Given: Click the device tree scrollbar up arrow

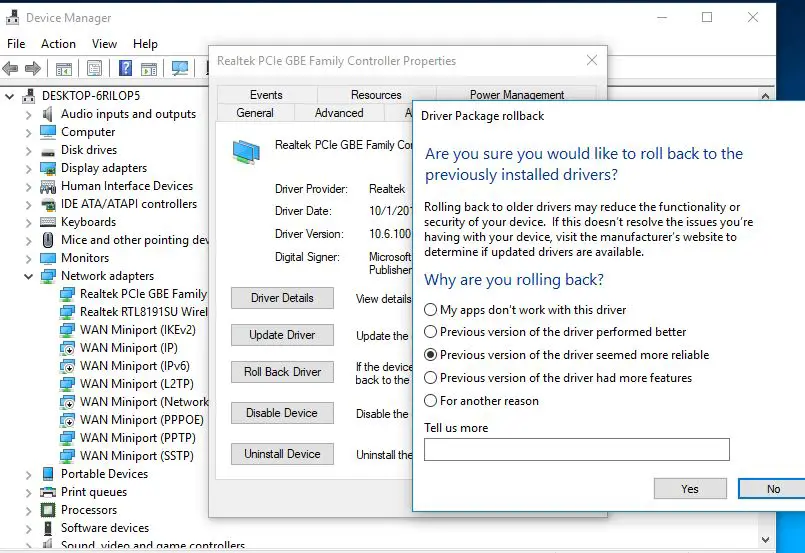Looking at the screenshot, I should 765,96.
